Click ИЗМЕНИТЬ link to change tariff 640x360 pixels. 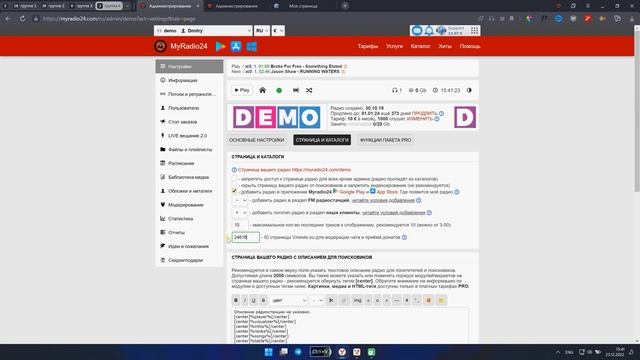click(420, 119)
